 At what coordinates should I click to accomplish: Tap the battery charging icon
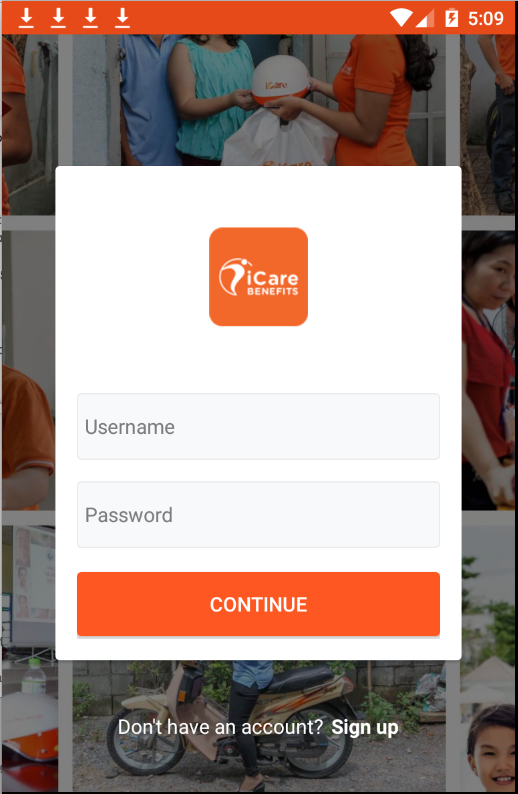(451, 18)
